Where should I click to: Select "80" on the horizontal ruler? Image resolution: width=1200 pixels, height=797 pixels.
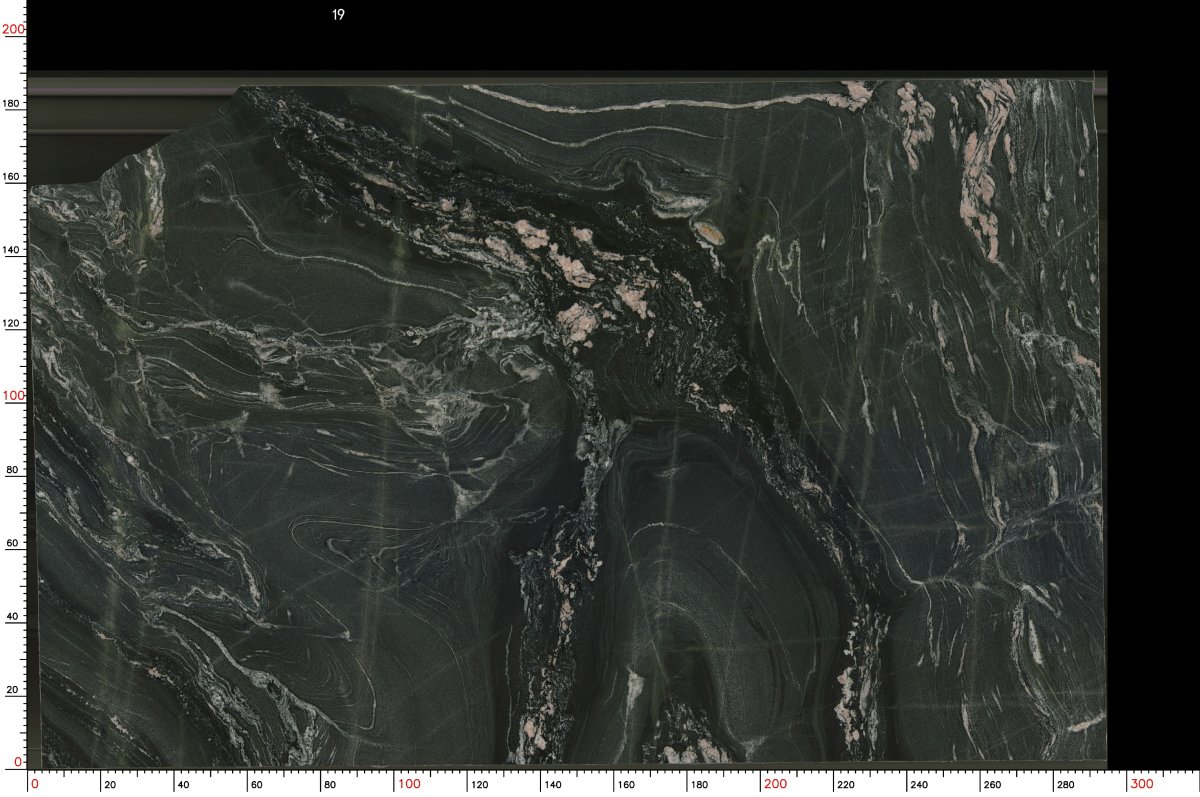tap(329, 785)
